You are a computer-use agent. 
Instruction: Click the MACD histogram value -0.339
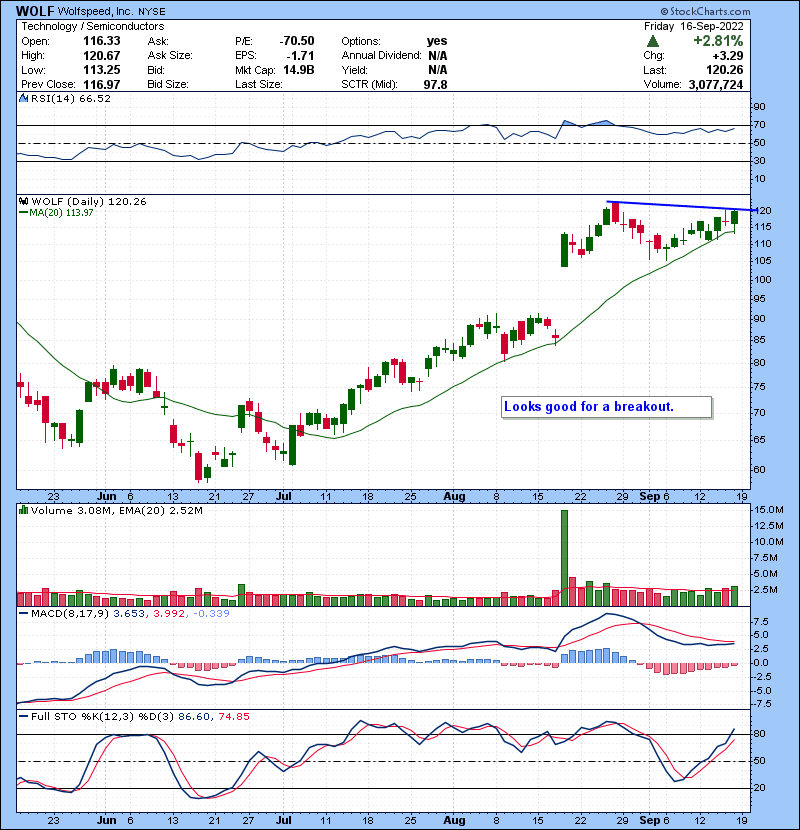pos(211,614)
